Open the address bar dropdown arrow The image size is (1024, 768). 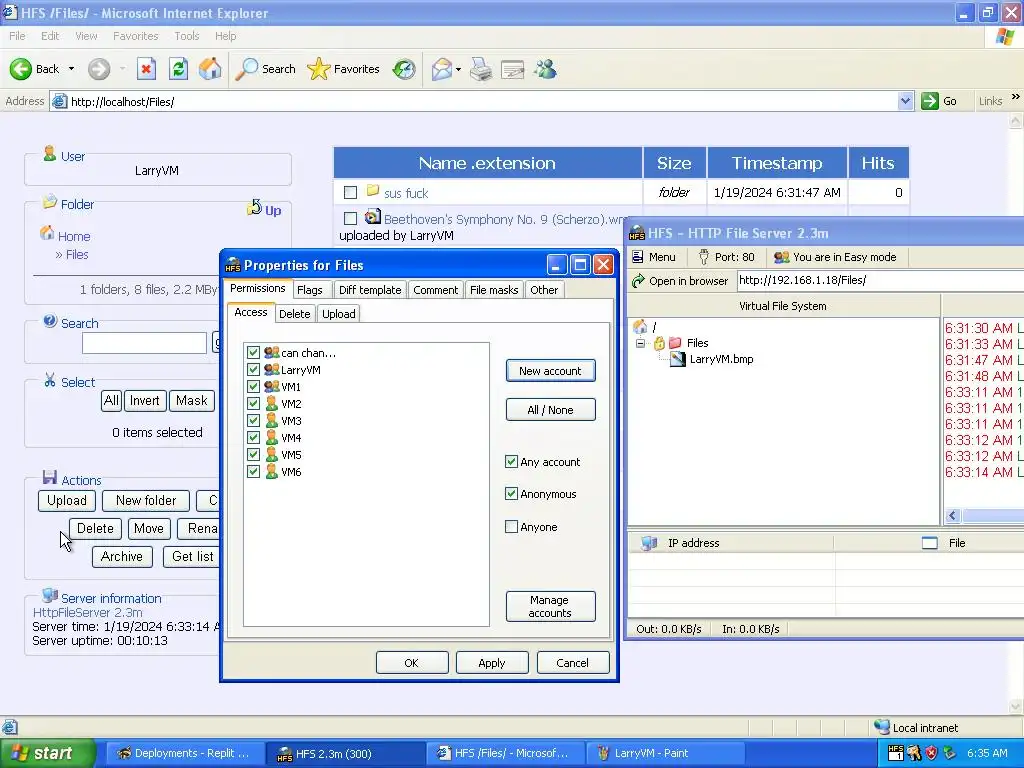905,101
